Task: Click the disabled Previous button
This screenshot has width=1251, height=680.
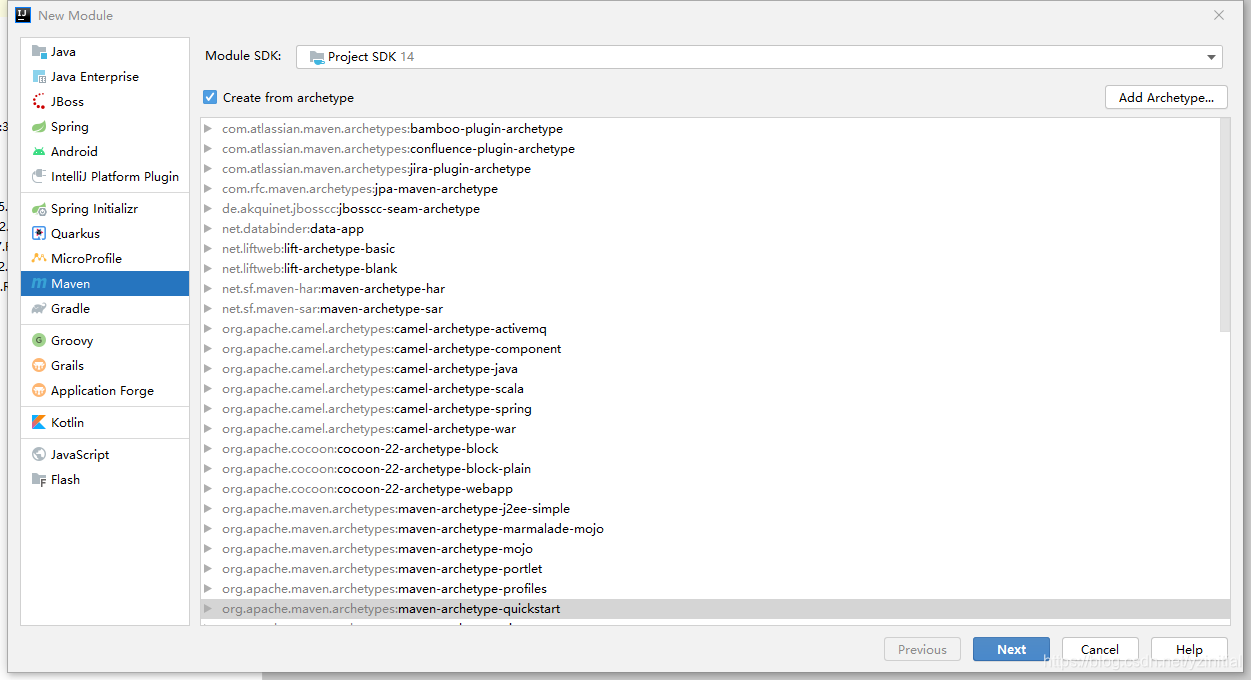Action: coord(922,649)
